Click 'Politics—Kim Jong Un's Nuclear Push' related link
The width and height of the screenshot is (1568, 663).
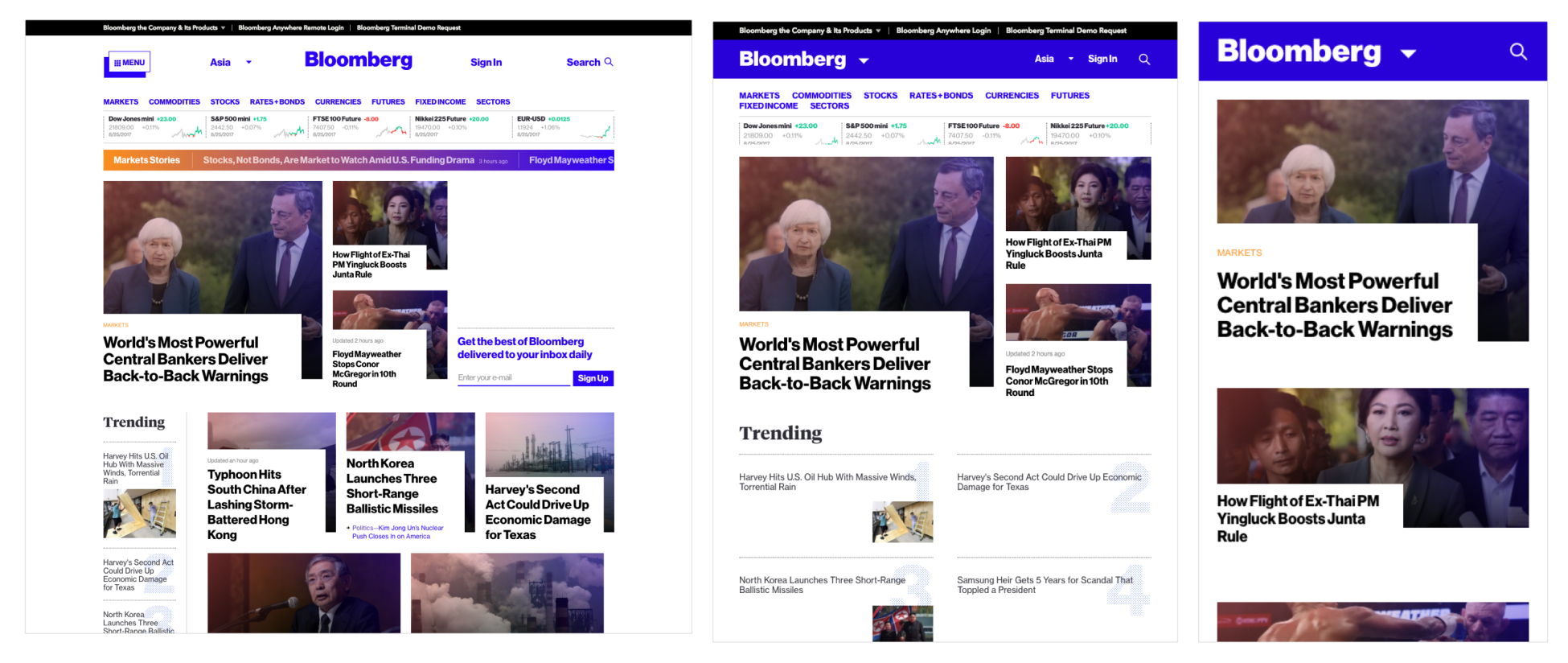[x=397, y=532]
